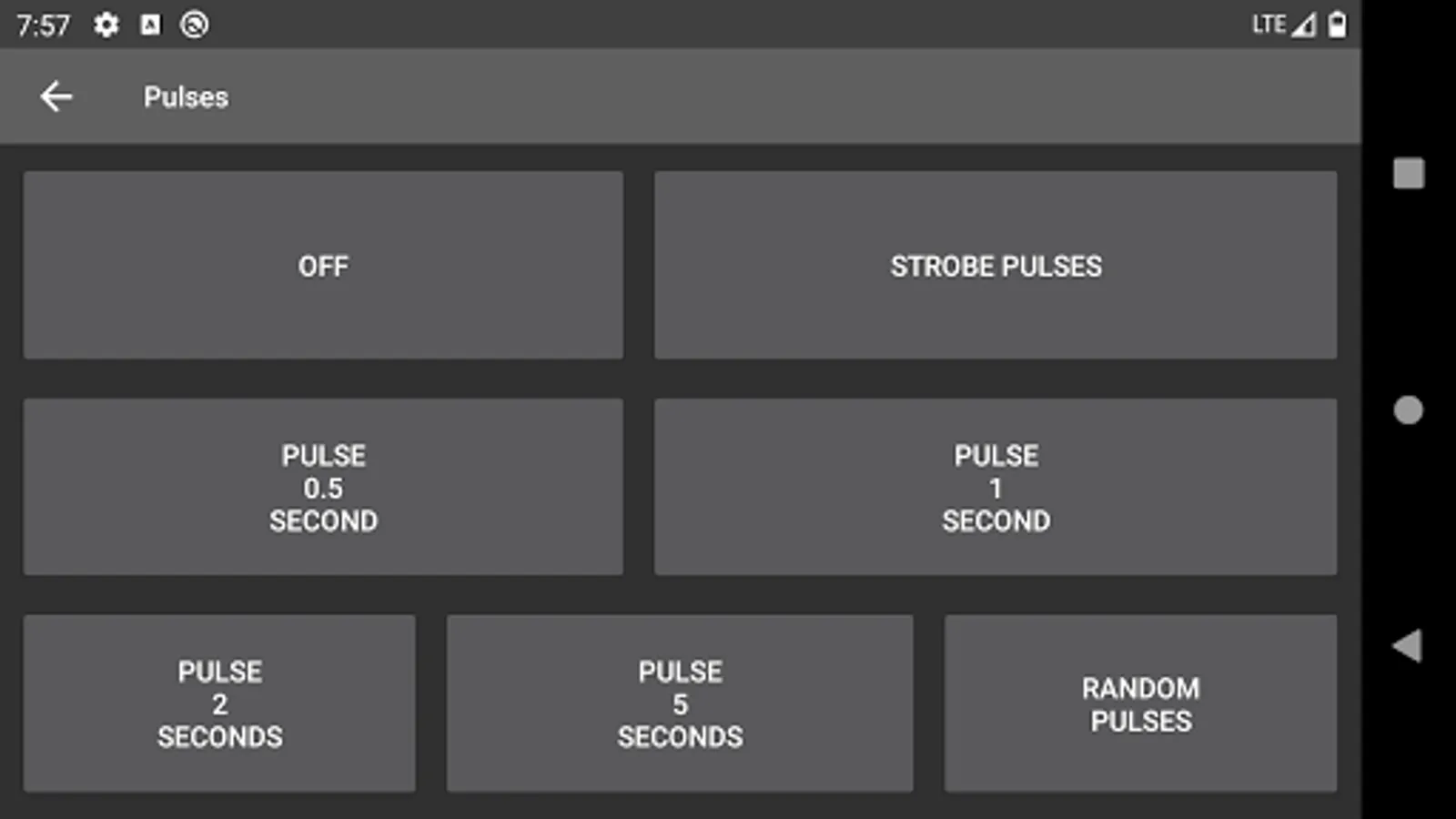Turn pulses OFF
The height and width of the screenshot is (819, 1456).
click(323, 266)
